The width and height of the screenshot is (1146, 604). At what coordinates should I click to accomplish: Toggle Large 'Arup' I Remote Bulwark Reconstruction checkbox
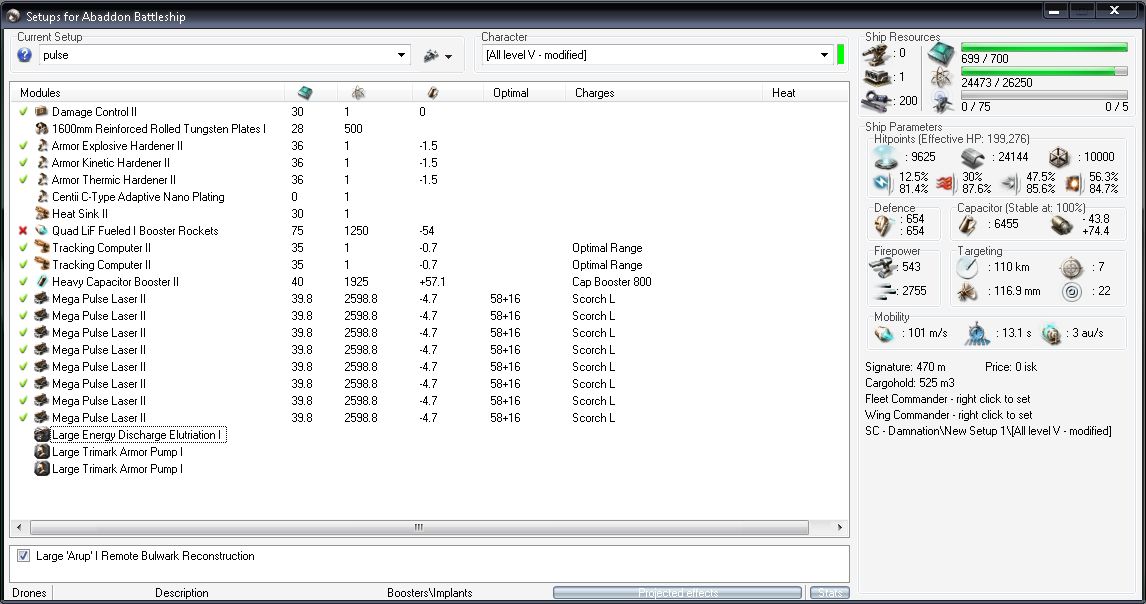[23, 556]
